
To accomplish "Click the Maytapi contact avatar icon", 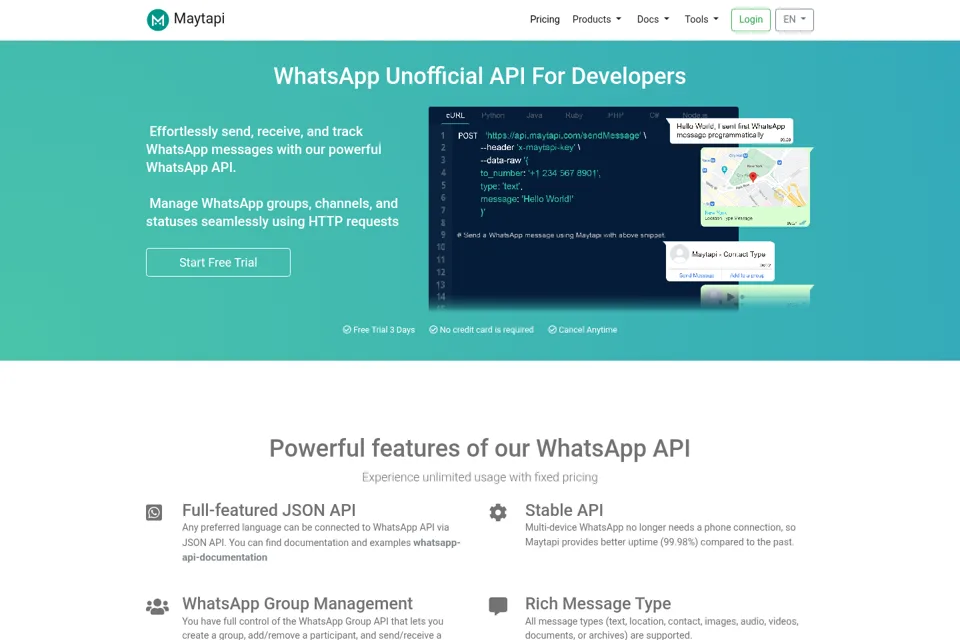I will 679,254.
